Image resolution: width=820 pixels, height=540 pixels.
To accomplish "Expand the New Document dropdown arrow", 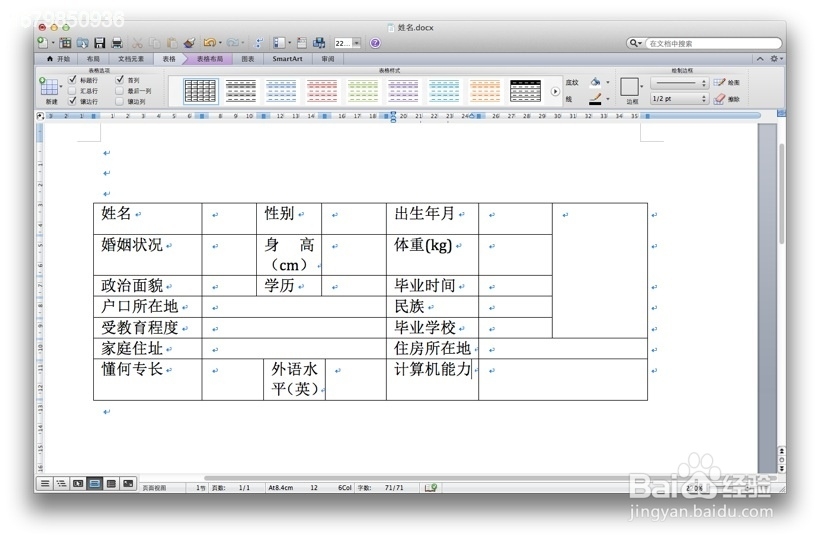I will pyautogui.click(x=53, y=43).
